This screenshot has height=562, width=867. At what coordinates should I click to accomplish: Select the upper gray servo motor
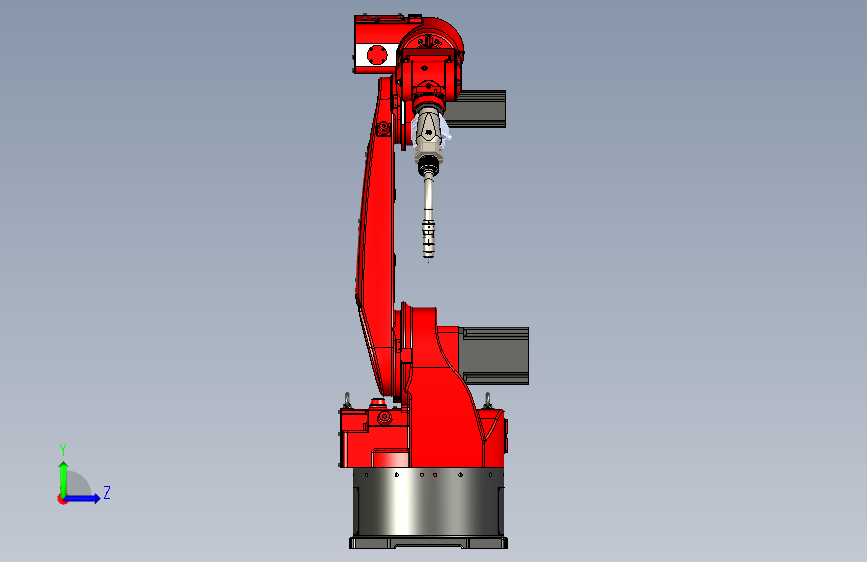click(x=477, y=109)
